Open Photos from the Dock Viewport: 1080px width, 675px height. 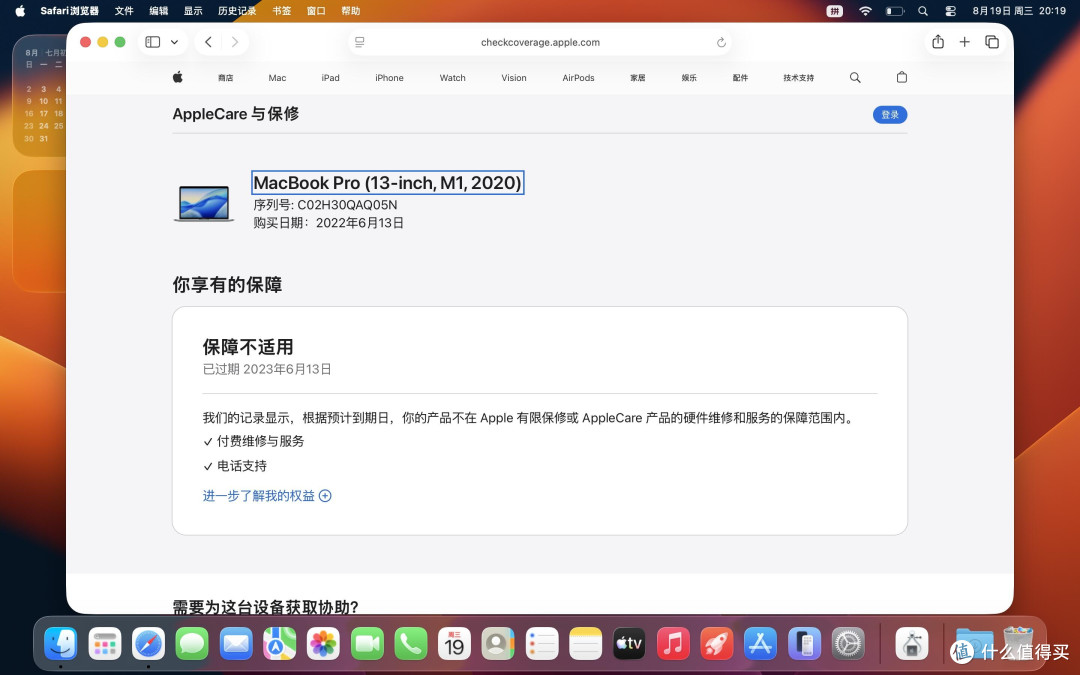point(324,644)
